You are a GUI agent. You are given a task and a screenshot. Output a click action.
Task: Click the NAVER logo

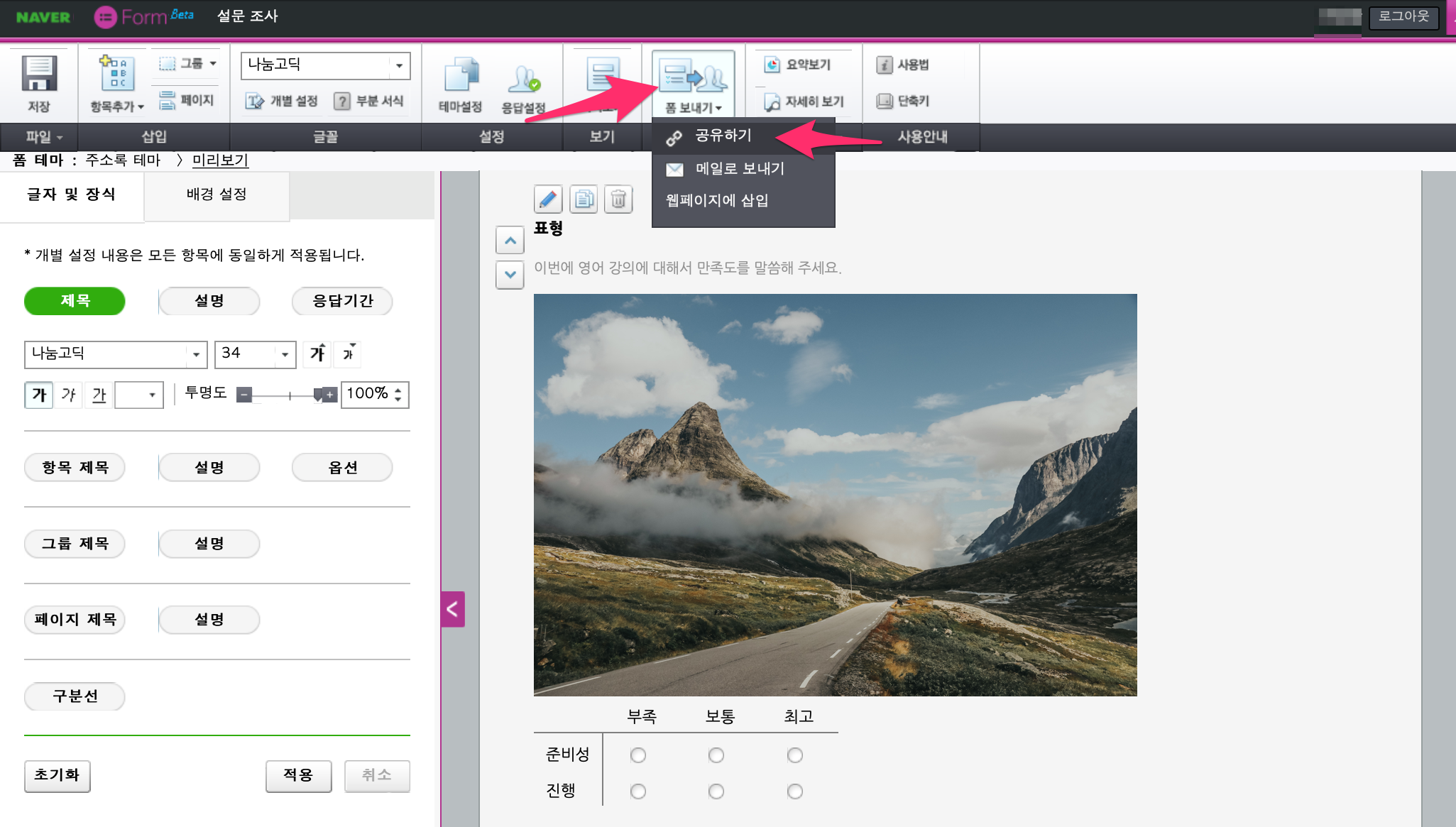tap(43, 17)
